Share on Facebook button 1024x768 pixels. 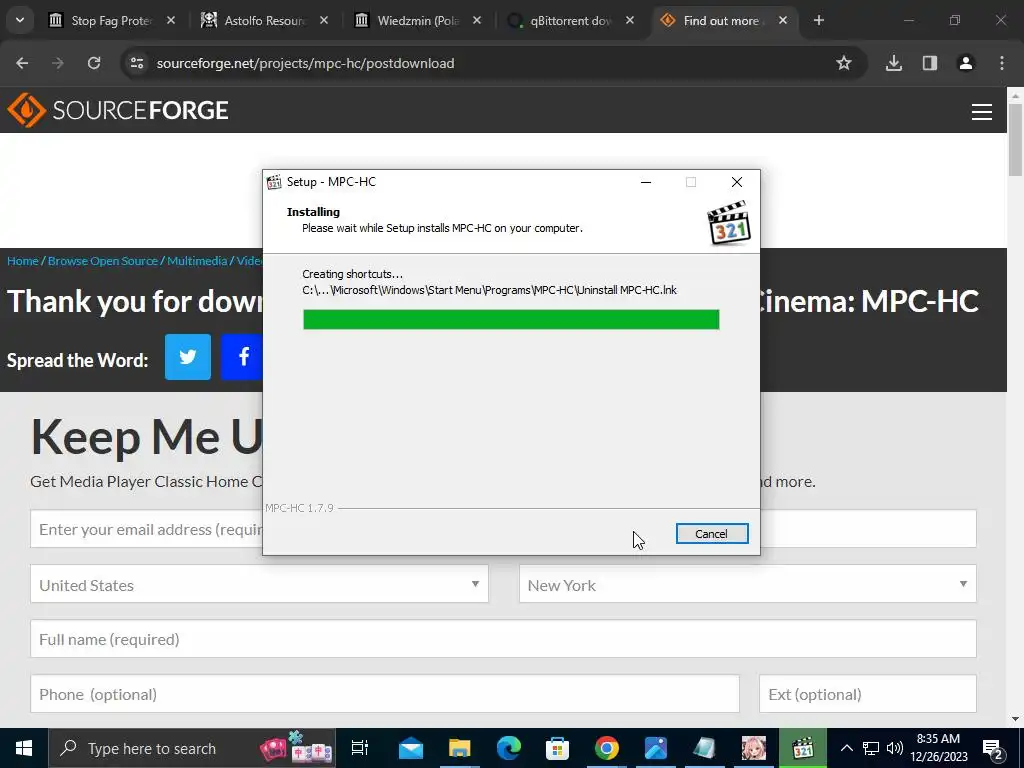click(242, 357)
